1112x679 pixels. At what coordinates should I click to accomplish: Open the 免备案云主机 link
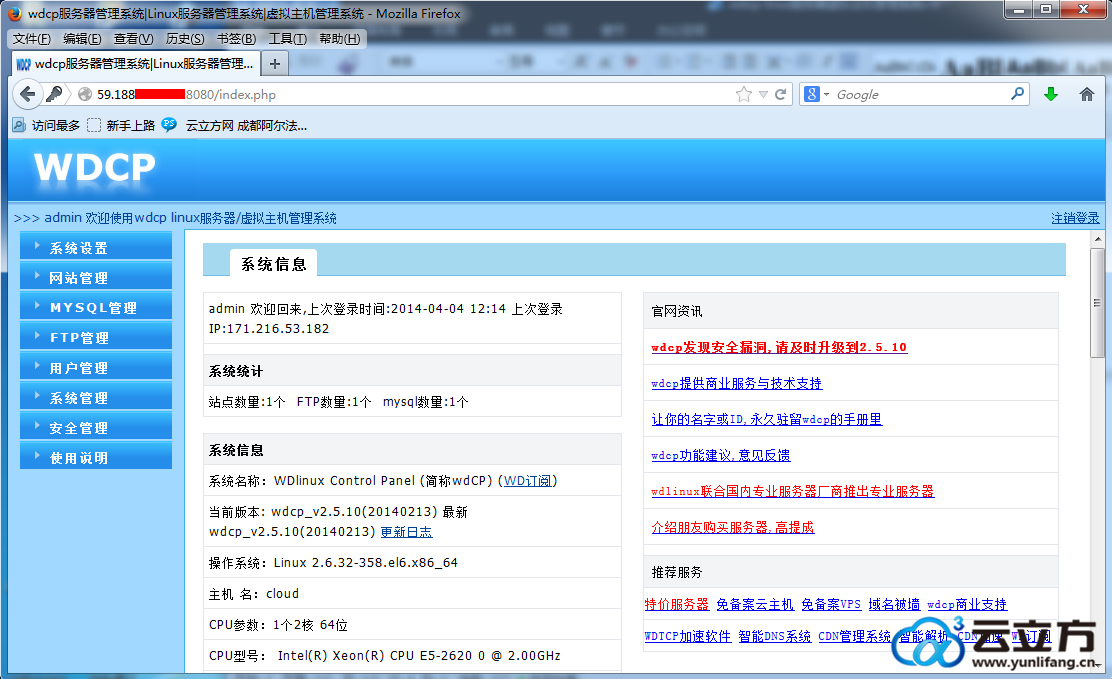(x=755, y=604)
